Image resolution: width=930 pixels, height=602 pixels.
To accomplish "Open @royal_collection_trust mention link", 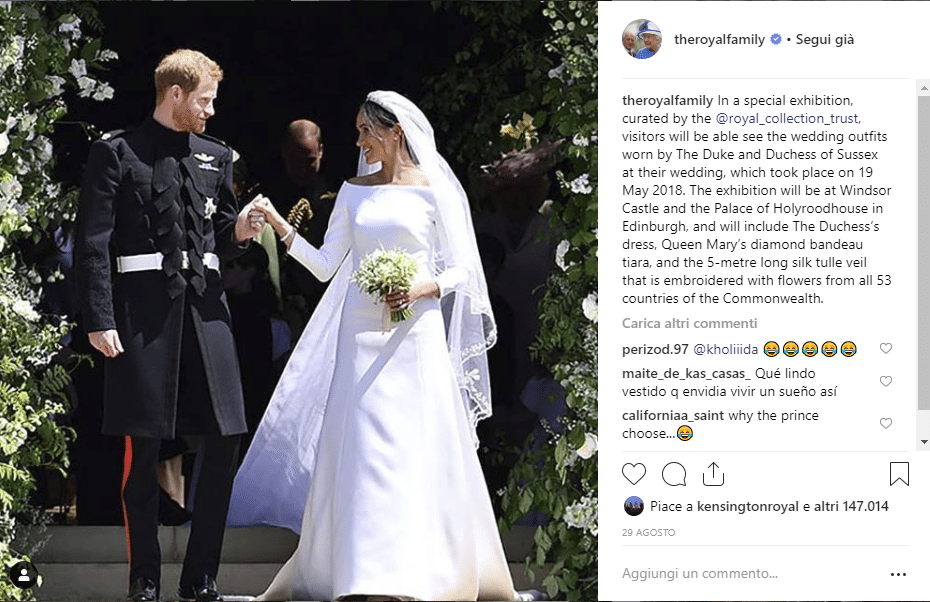I will (788, 118).
